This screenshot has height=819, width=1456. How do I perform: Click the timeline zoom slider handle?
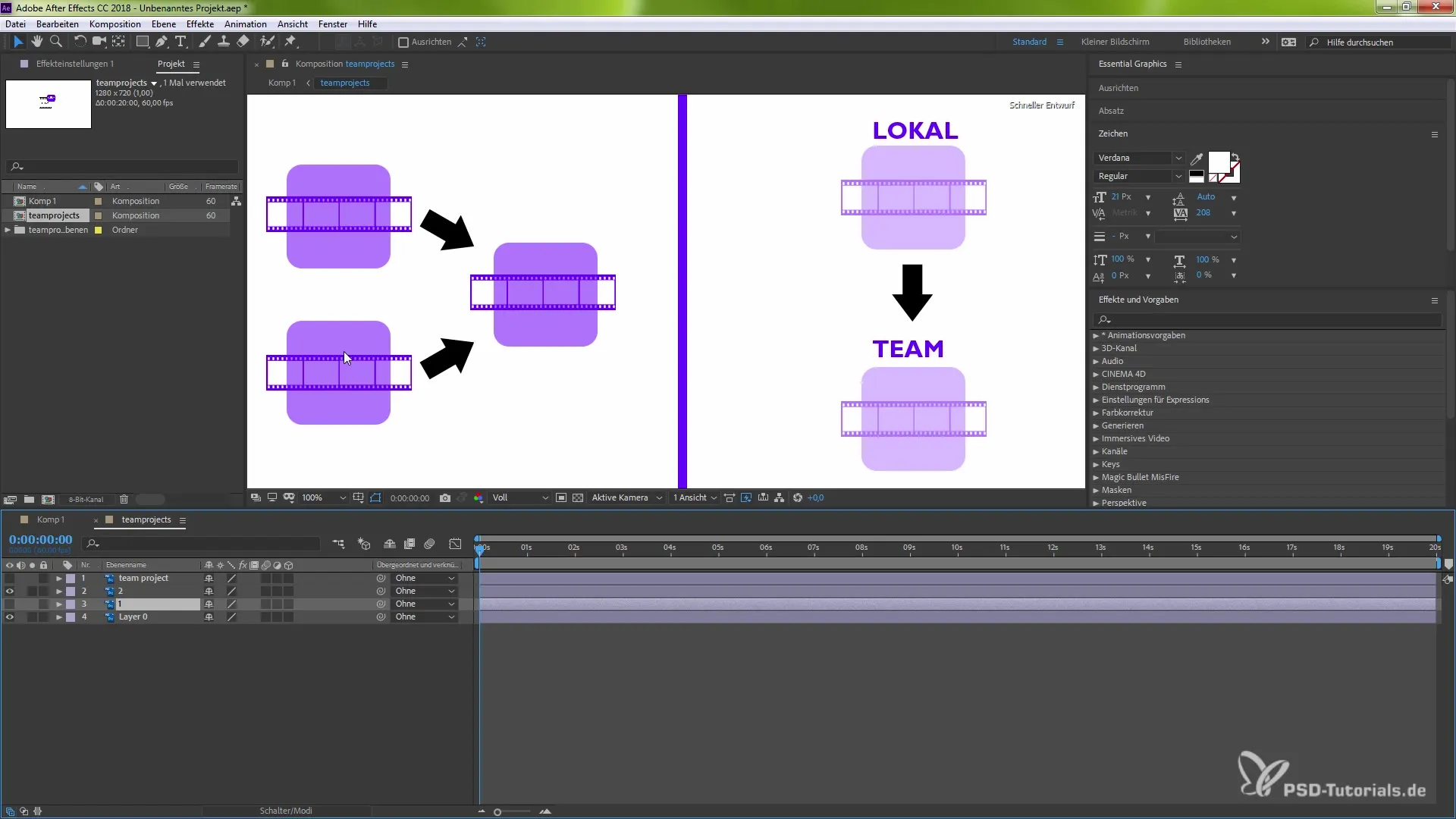pyautogui.click(x=497, y=812)
